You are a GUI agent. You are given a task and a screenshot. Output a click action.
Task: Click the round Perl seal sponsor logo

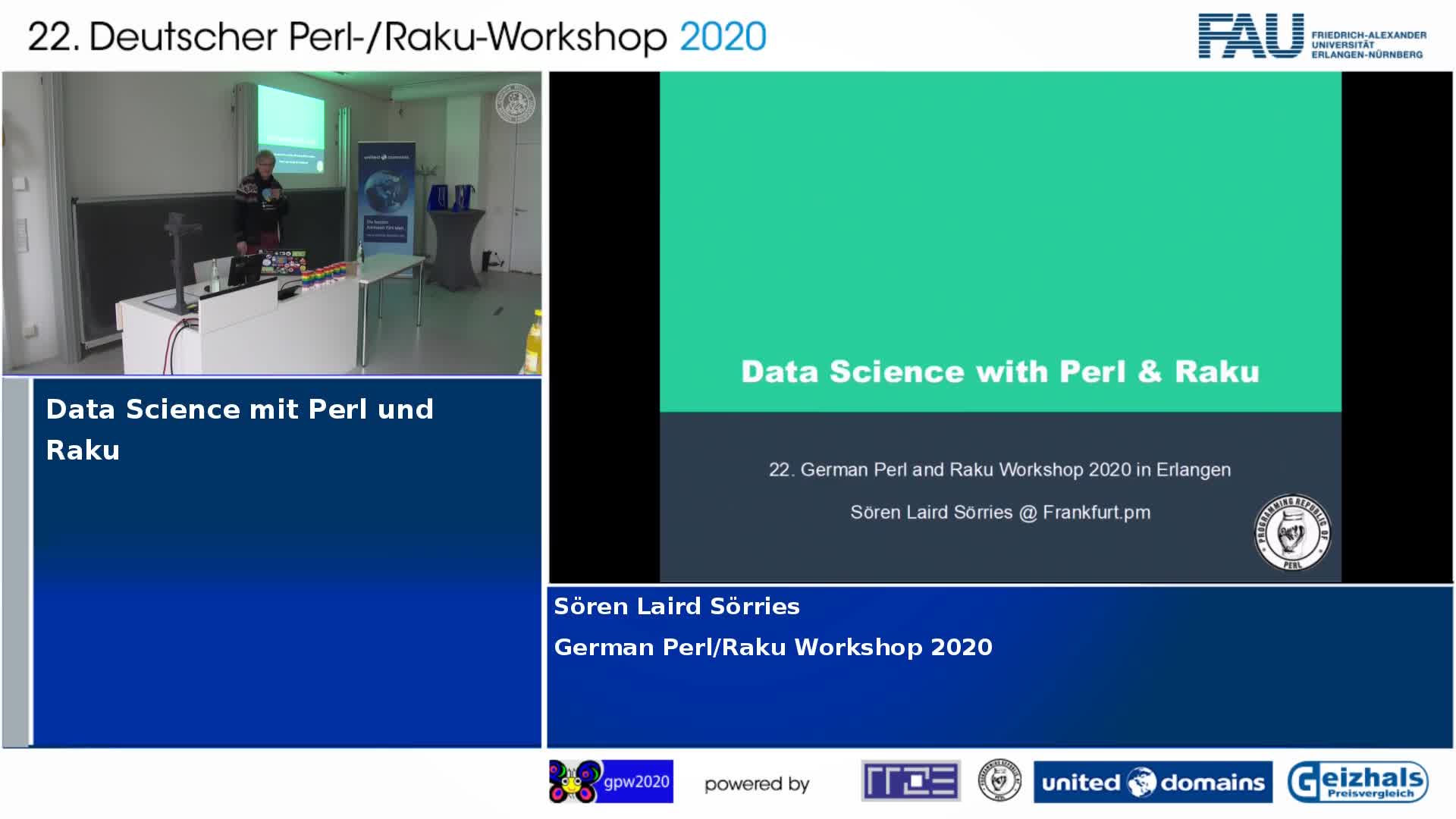click(x=999, y=781)
